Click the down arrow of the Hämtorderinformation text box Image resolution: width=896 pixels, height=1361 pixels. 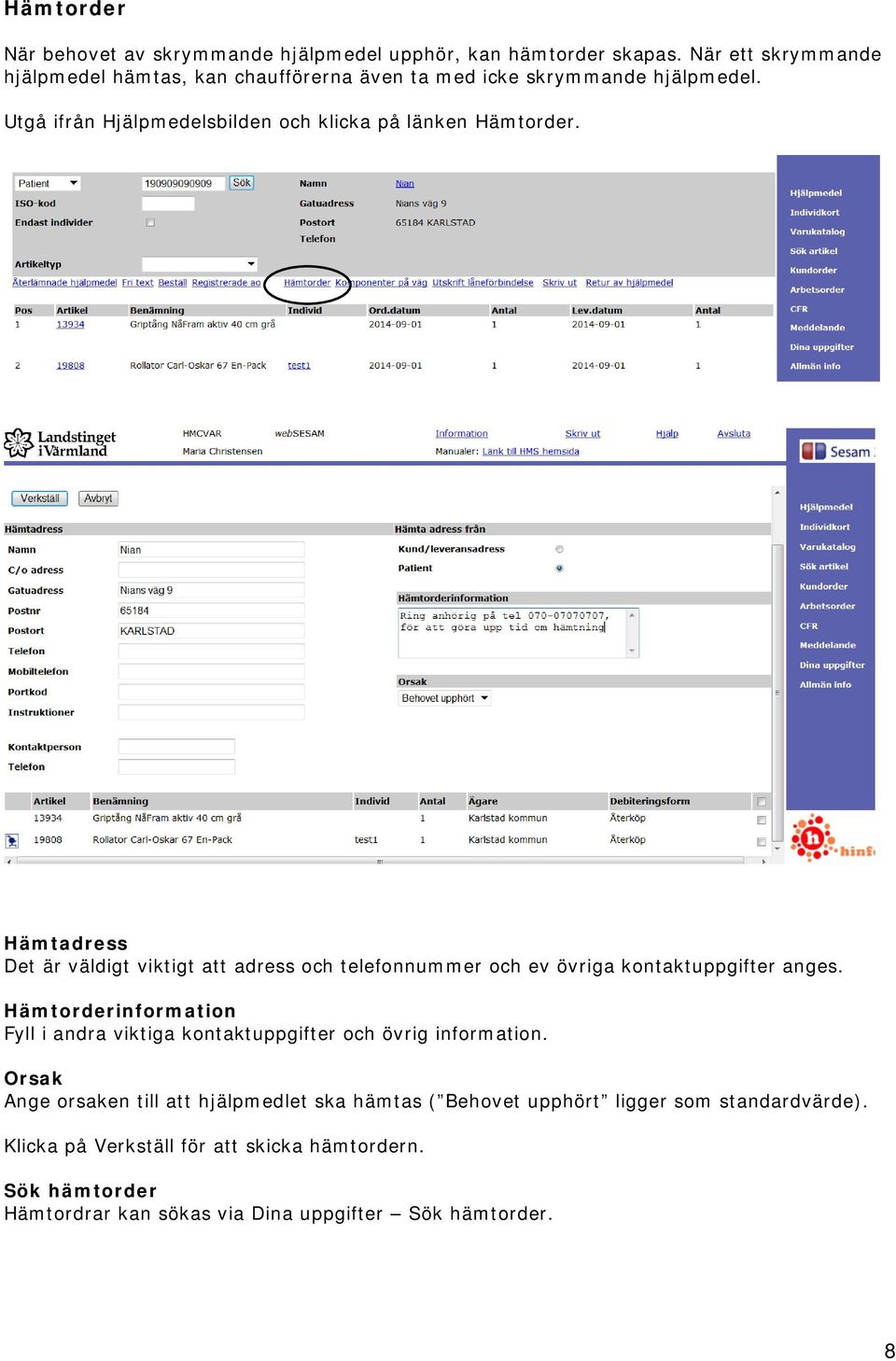pos(633,651)
